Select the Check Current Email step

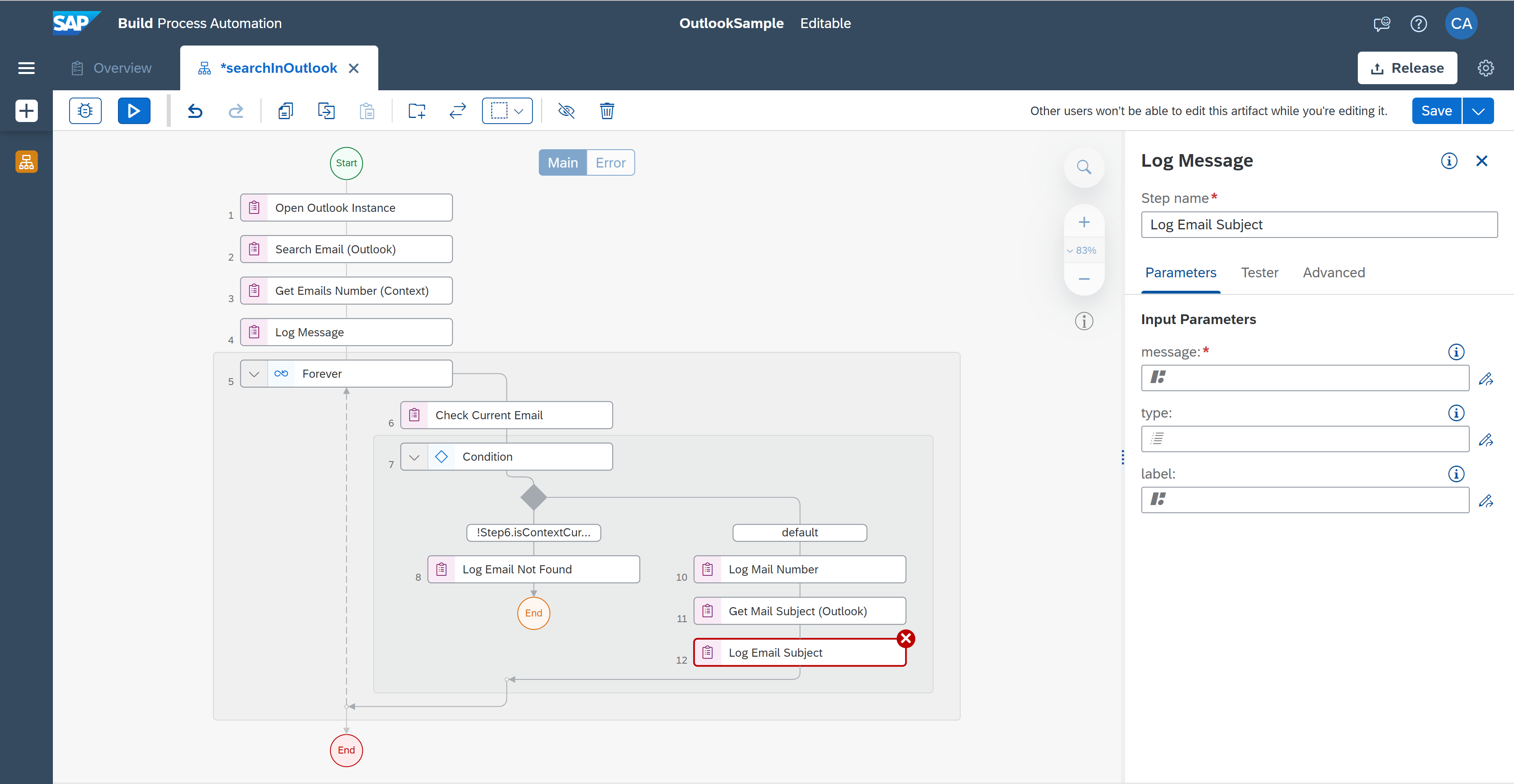506,415
